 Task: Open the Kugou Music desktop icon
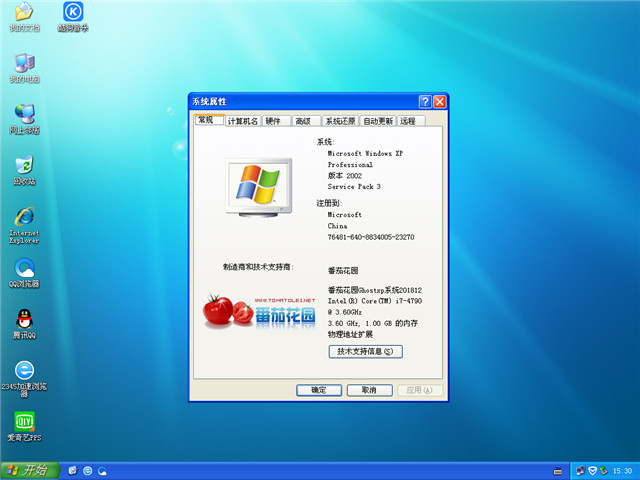coord(73,17)
